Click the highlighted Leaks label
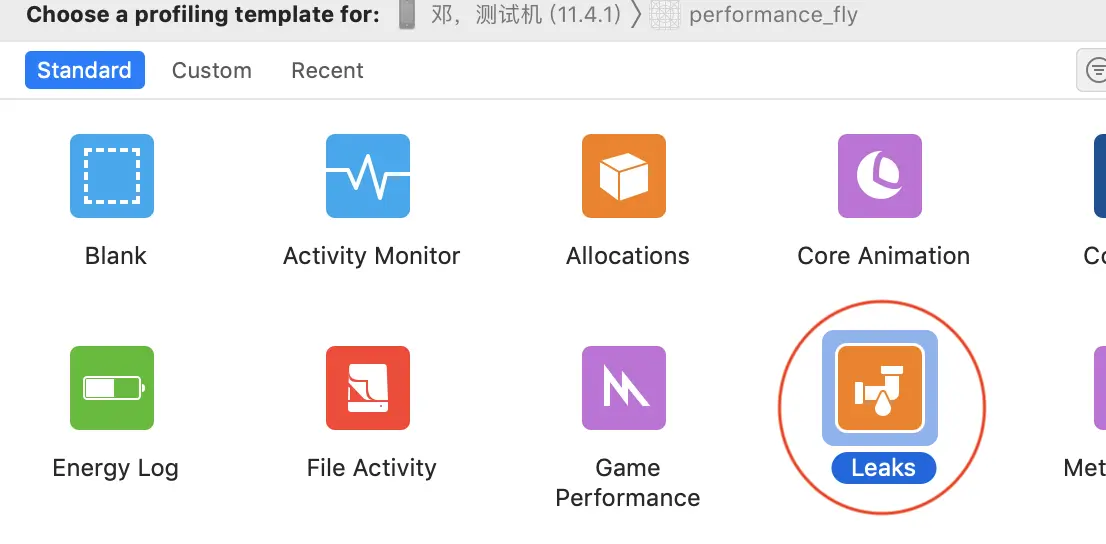 (x=883, y=467)
